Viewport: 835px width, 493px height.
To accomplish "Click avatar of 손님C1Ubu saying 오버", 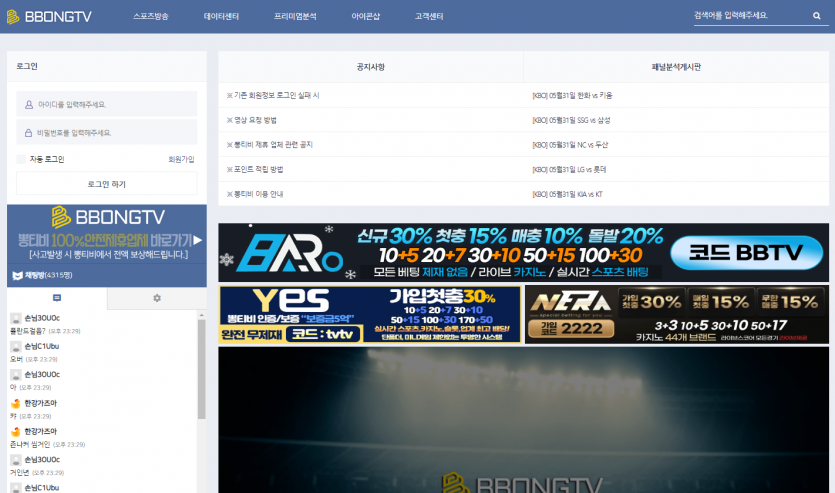I will coord(15,347).
